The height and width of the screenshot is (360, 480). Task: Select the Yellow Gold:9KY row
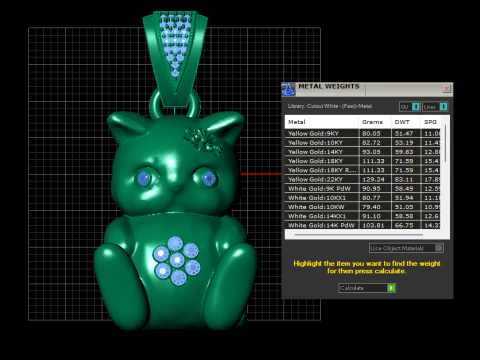[x=363, y=133]
